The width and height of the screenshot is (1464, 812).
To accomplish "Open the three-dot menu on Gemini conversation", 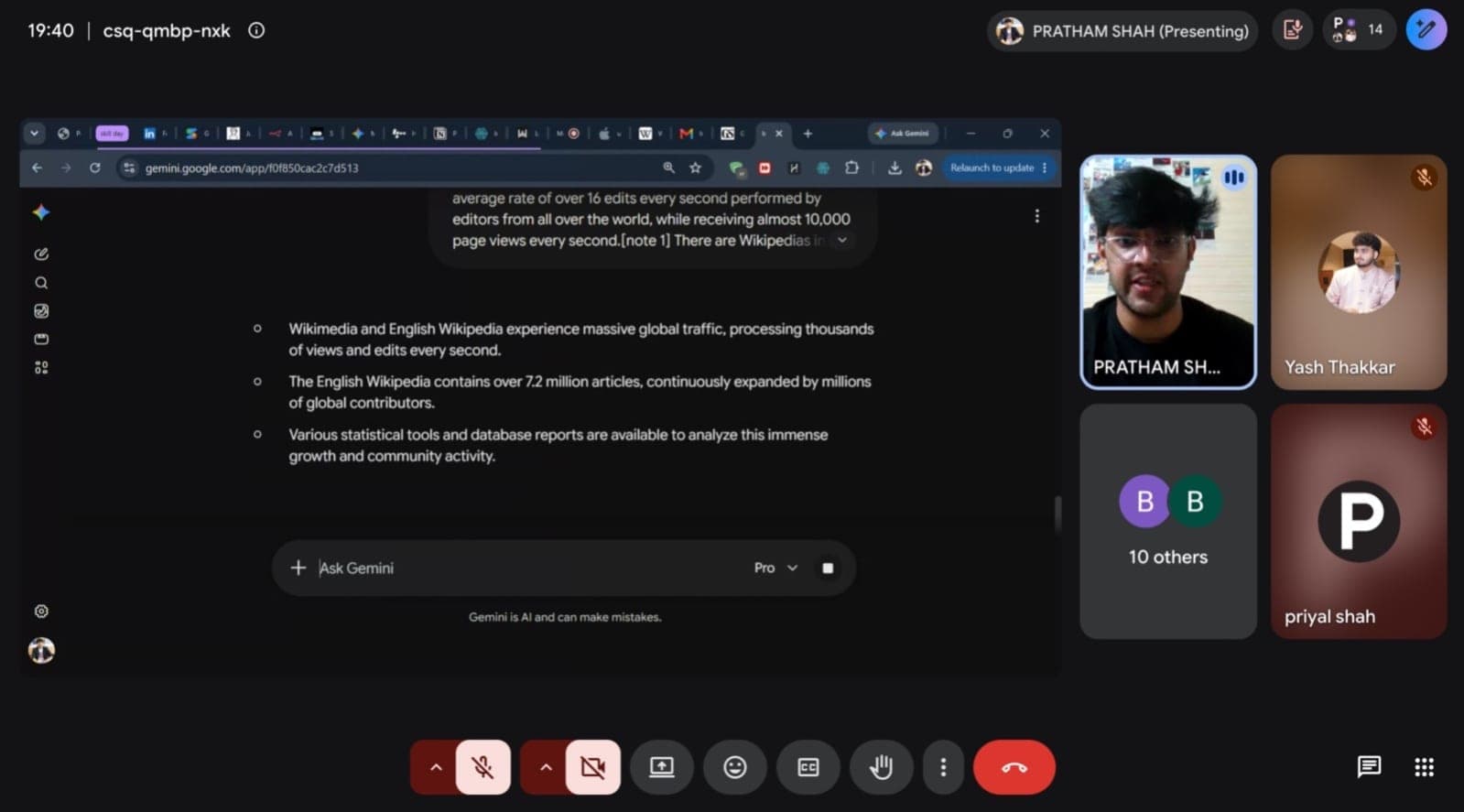I will coord(1036,216).
